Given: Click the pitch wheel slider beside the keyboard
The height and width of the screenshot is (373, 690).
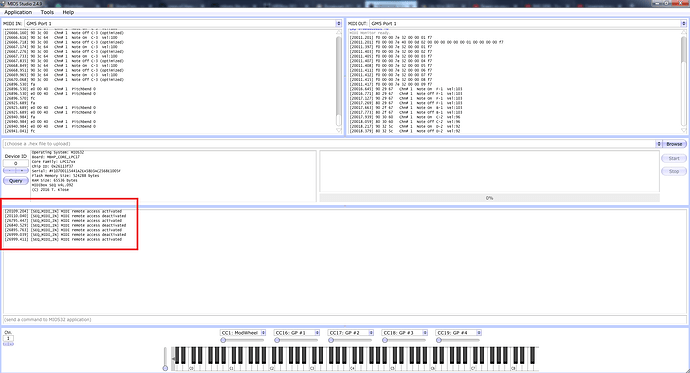Looking at the screenshot, I should click(165, 359).
